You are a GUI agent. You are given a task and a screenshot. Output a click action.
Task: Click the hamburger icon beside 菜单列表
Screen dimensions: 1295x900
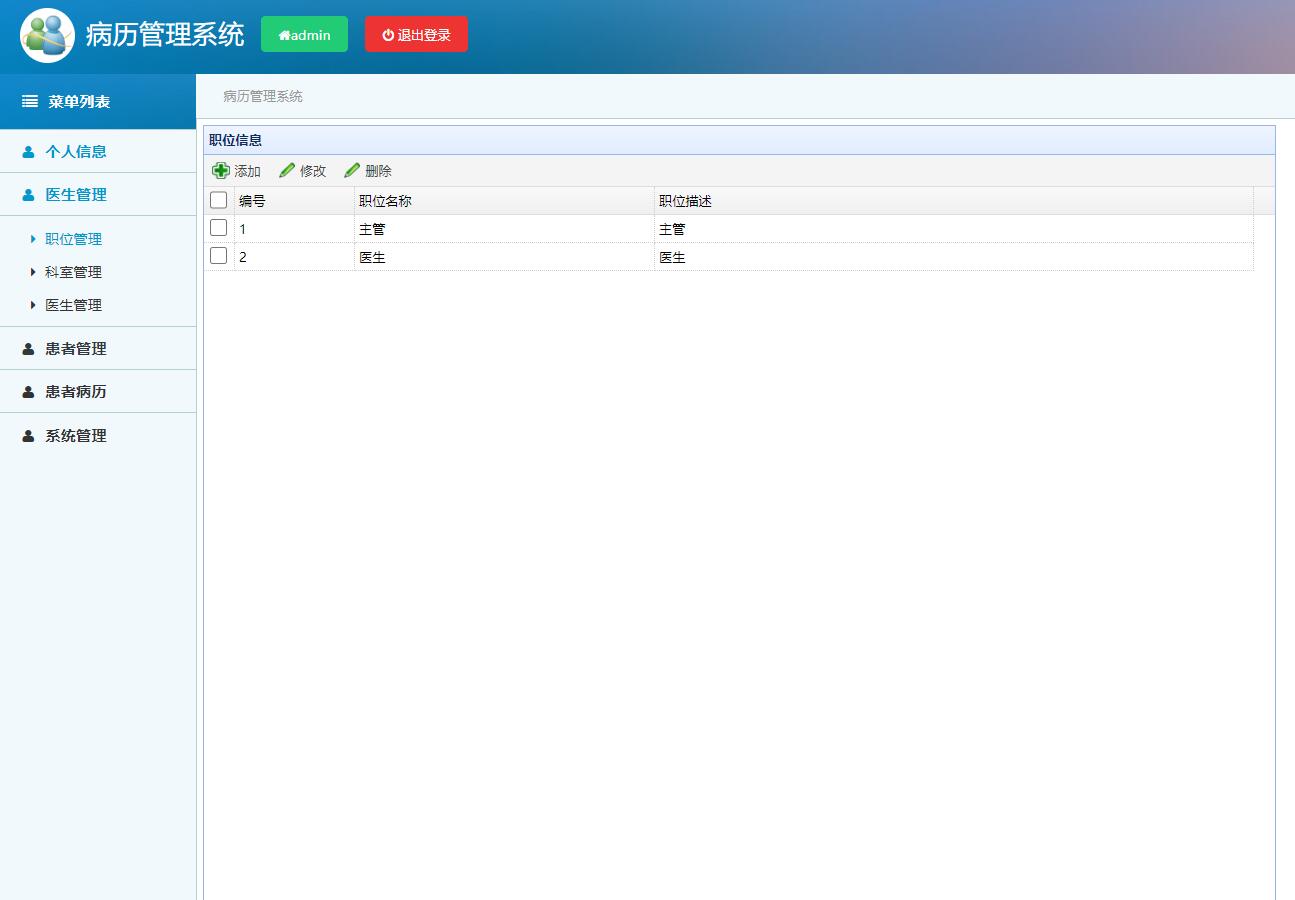[x=30, y=101]
